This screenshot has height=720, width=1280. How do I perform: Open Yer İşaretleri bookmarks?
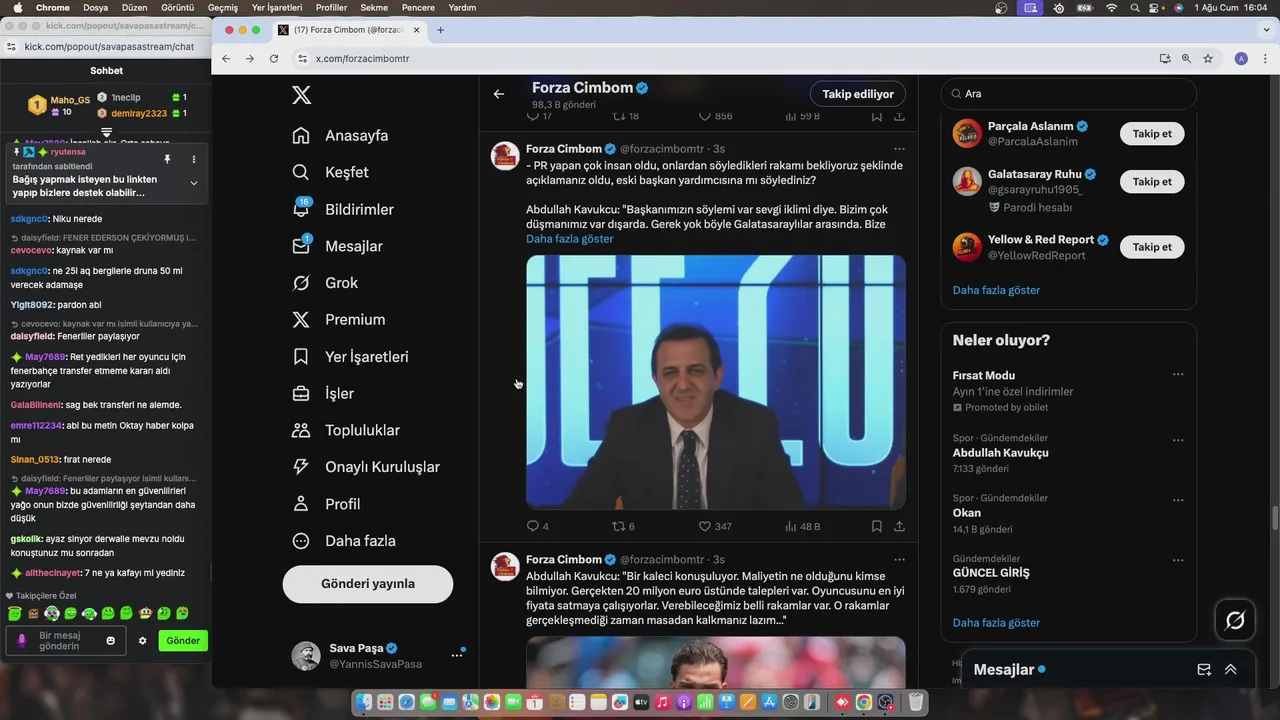pos(350,357)
